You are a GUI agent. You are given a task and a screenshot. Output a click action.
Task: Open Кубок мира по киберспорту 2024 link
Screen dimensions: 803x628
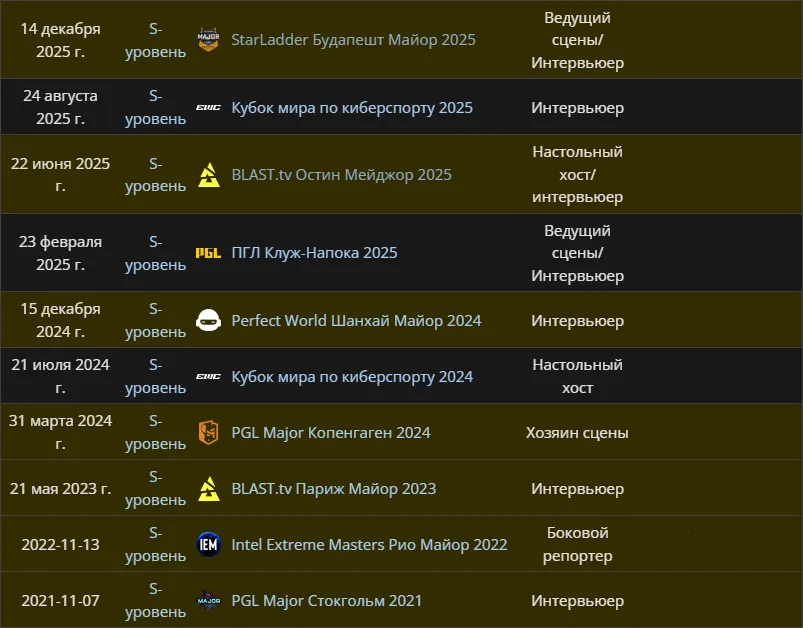pos(352,377)
